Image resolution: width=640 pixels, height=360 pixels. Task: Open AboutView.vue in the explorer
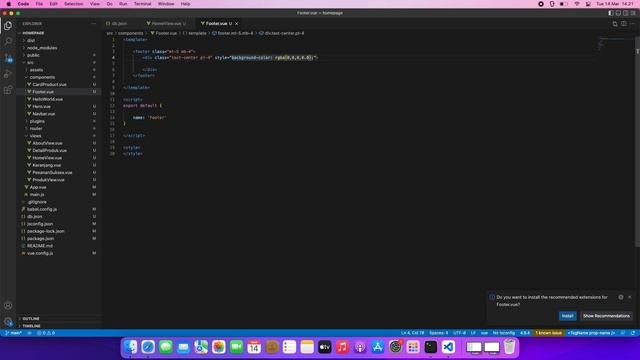pos(47,143)
